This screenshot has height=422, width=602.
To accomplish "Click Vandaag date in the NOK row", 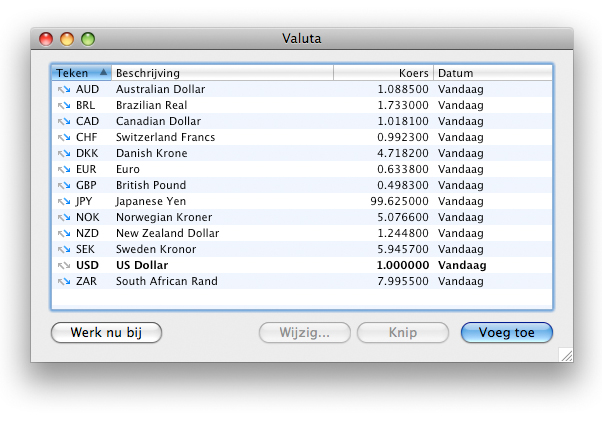I will pyautogui.click(x=461, y=217).
